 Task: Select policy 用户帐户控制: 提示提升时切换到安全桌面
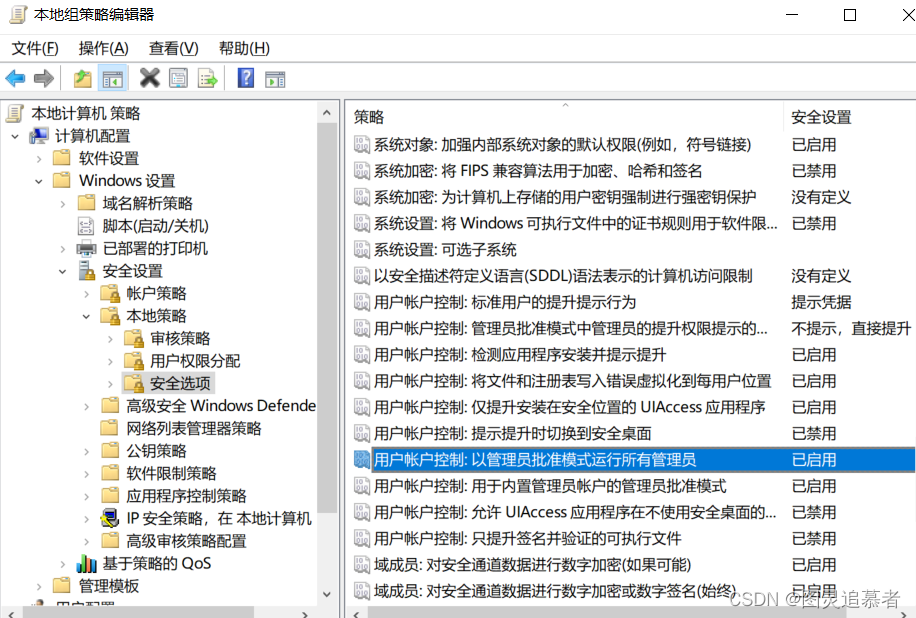pyautogui.click(x=512, y=433)
